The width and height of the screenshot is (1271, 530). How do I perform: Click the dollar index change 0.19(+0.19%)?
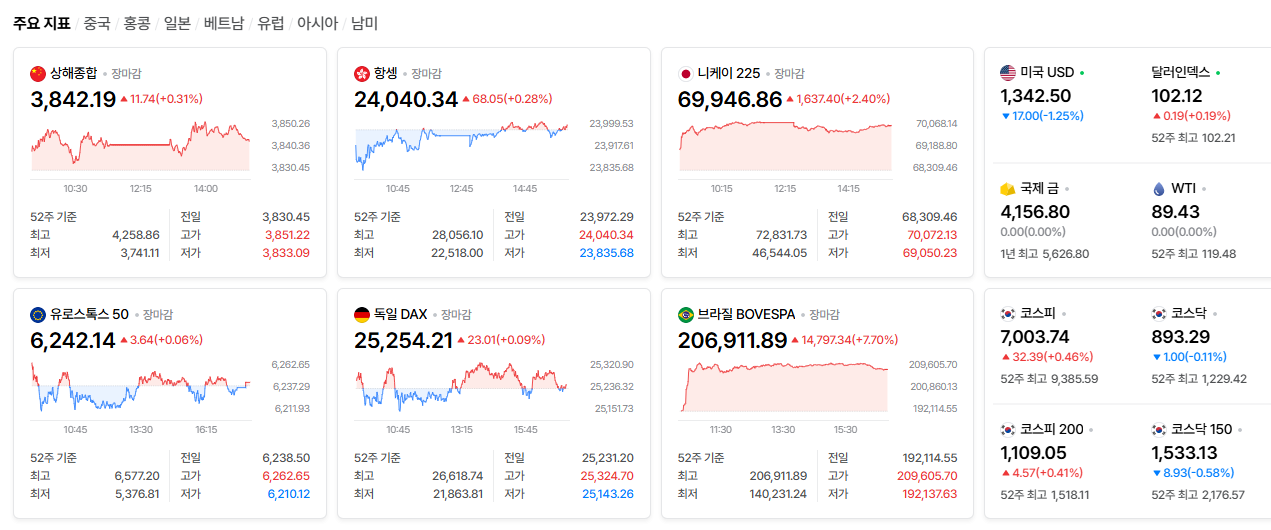click(x=1191, y=116)
